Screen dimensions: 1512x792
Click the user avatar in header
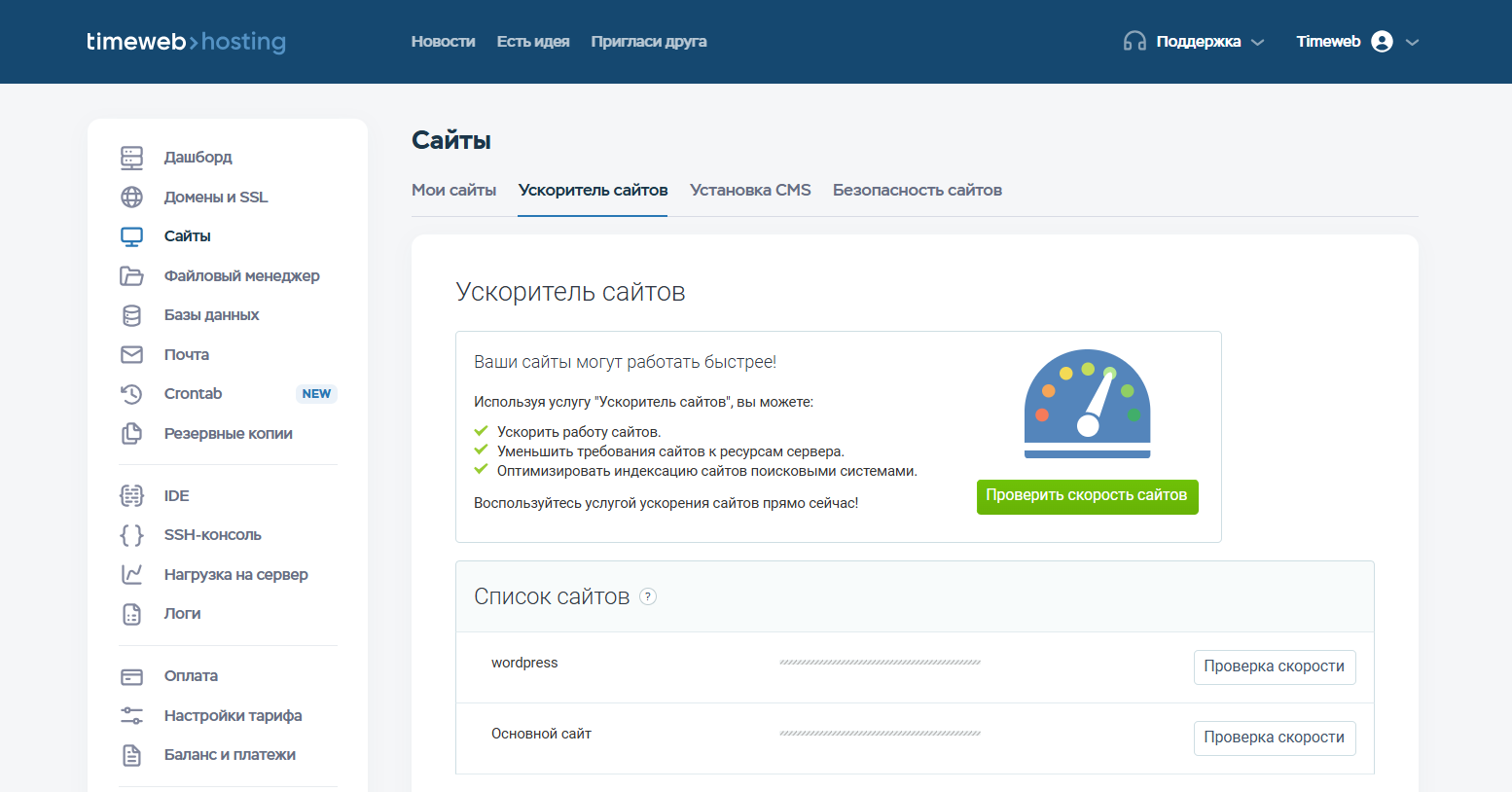coord(1382,42)
